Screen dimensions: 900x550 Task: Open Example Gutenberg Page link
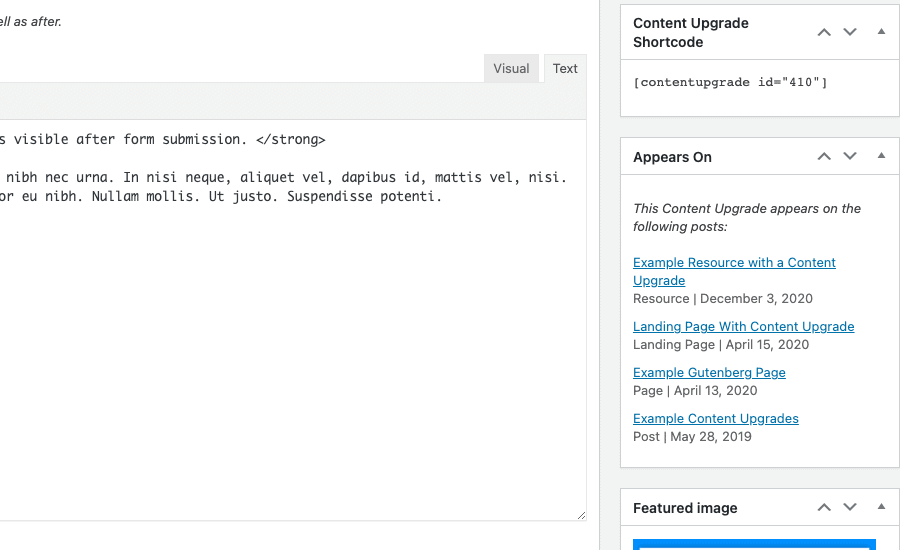click(709, 373)
